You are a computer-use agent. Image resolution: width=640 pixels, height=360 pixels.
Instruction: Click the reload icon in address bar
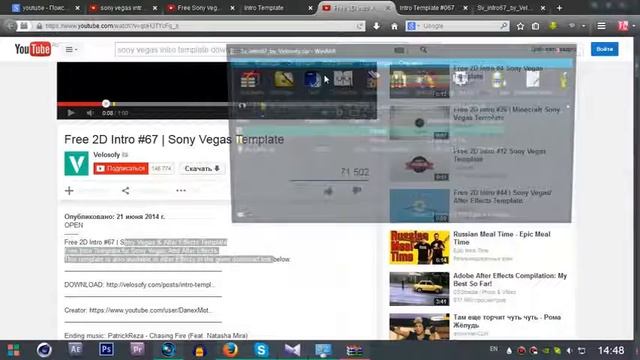click(359, 26)
